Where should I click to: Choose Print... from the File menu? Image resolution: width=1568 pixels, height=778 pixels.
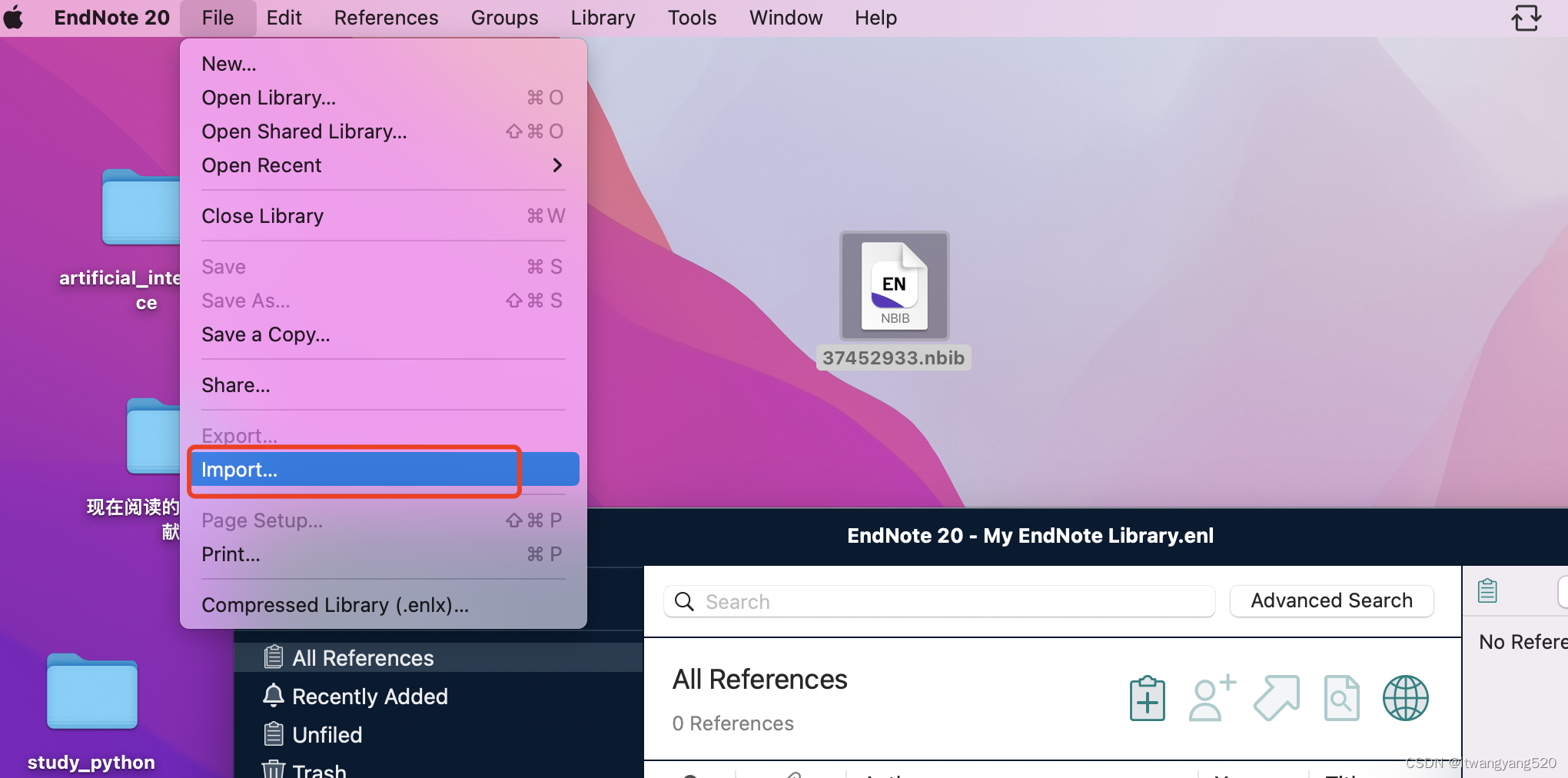[384, 554]
